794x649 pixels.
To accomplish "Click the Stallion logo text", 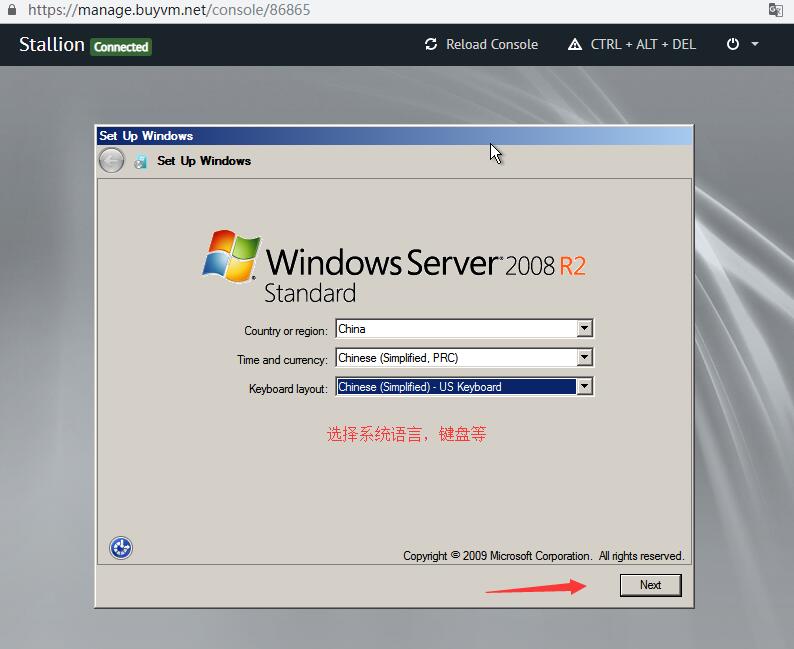I will [52, 45].
